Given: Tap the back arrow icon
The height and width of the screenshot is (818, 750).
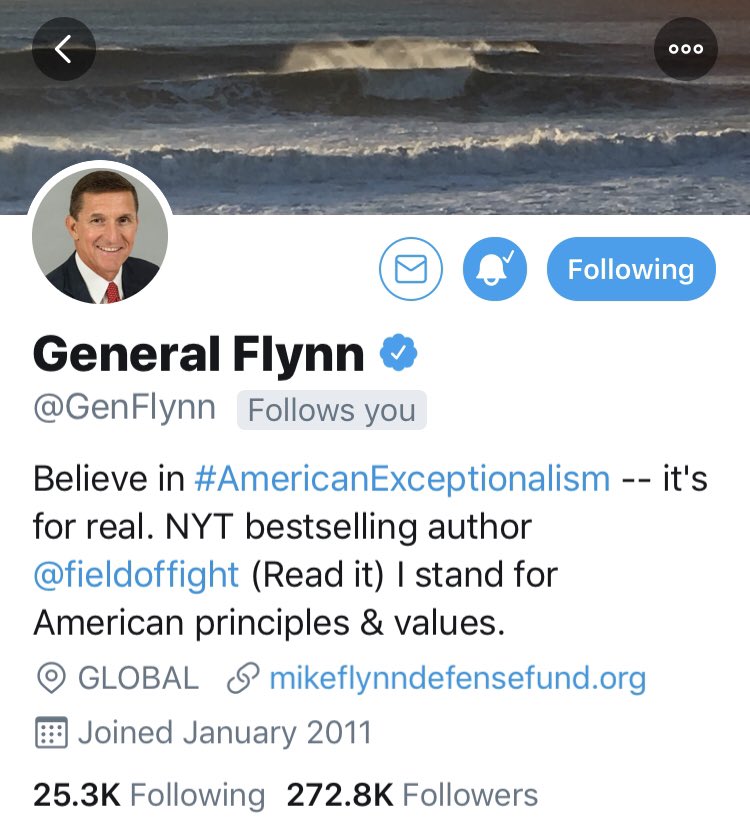Looking at the screenshot, I should [x=64, y=49].
